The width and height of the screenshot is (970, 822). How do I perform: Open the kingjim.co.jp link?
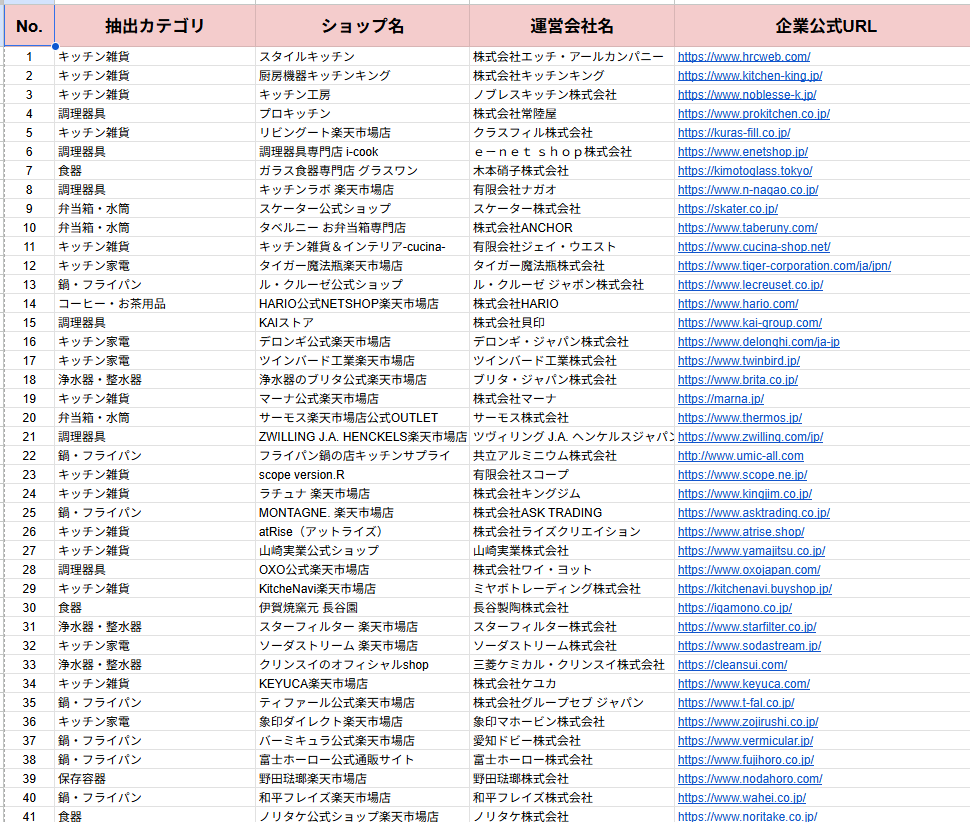point(745,494)
